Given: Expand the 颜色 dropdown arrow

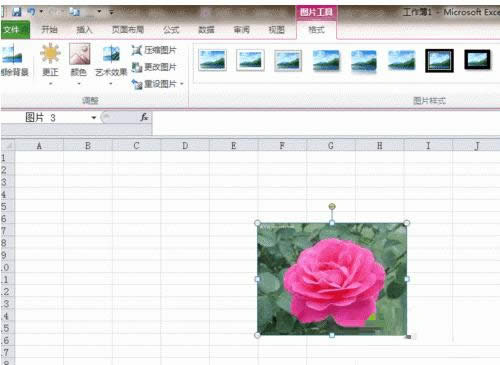Looking at the screenshot, I should (79, 84).
